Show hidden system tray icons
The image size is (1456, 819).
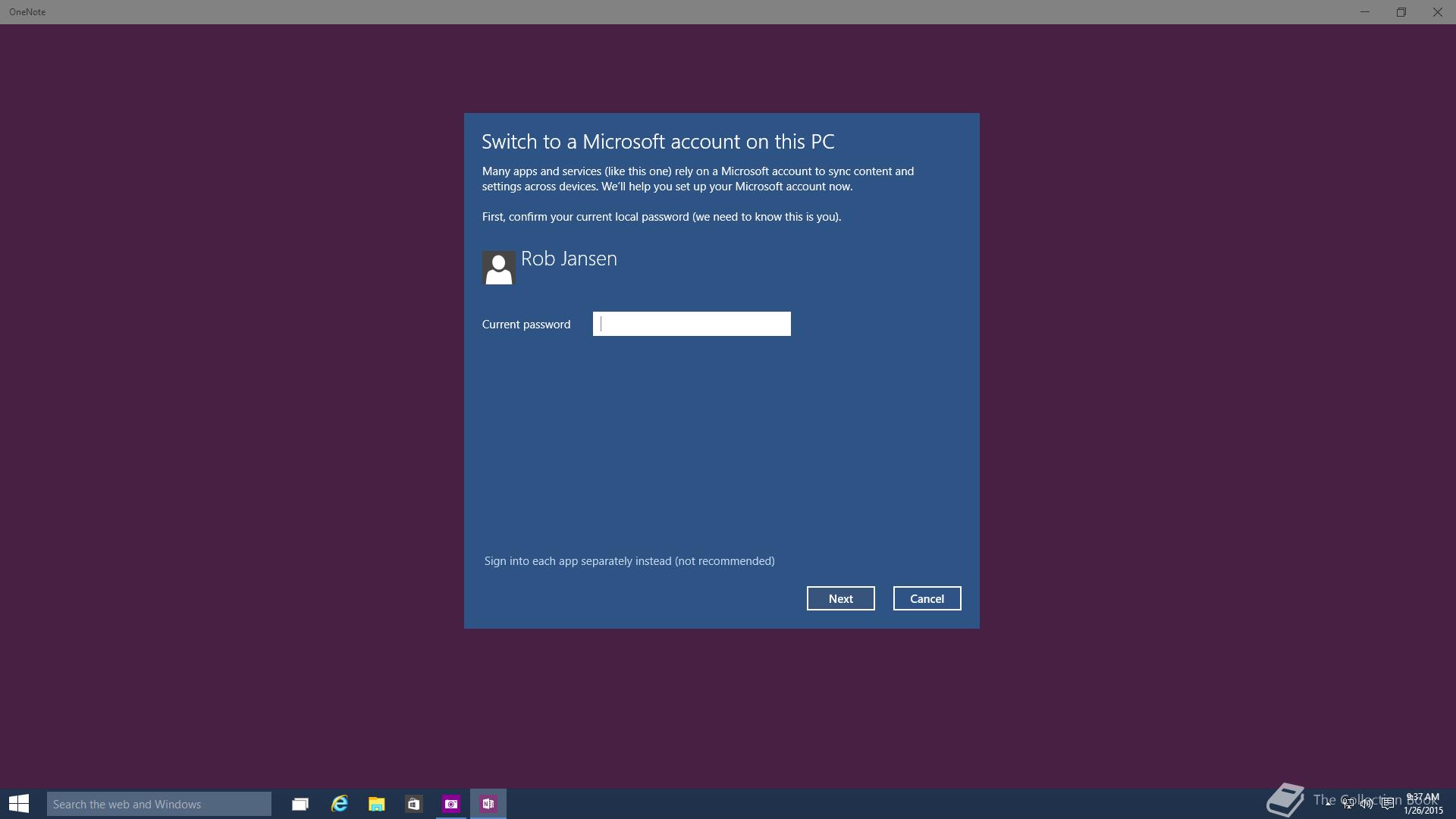click(x=1329, y=804)
